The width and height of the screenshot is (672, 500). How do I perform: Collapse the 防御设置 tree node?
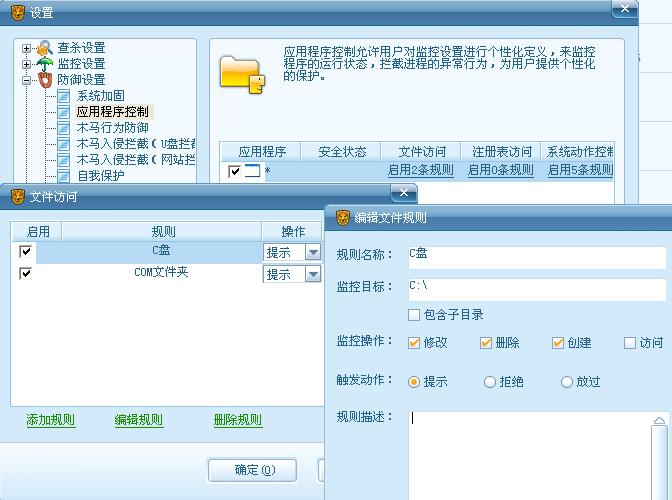point(26,80)
